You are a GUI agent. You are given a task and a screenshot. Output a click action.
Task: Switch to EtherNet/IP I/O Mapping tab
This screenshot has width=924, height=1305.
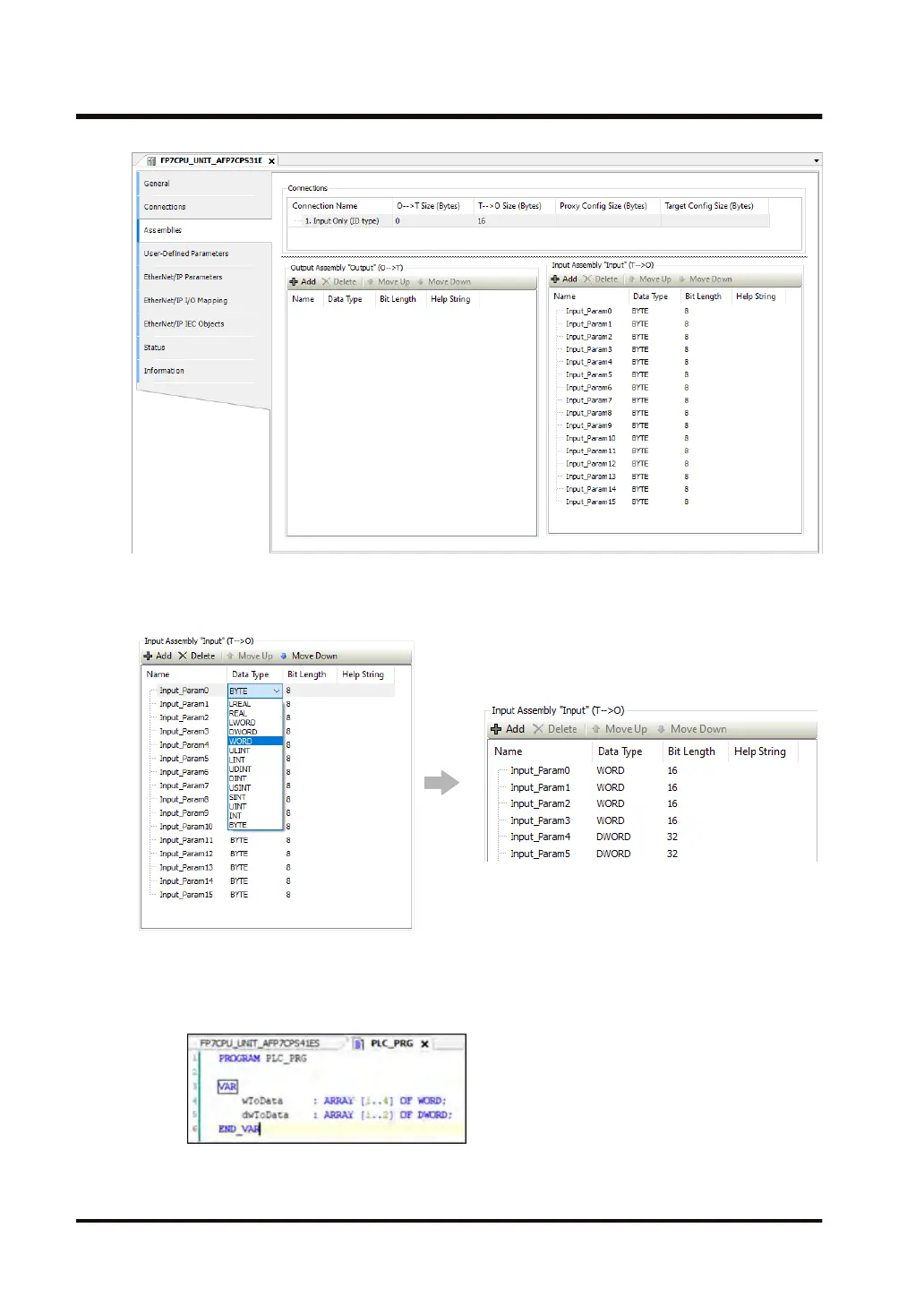(185, 301)
